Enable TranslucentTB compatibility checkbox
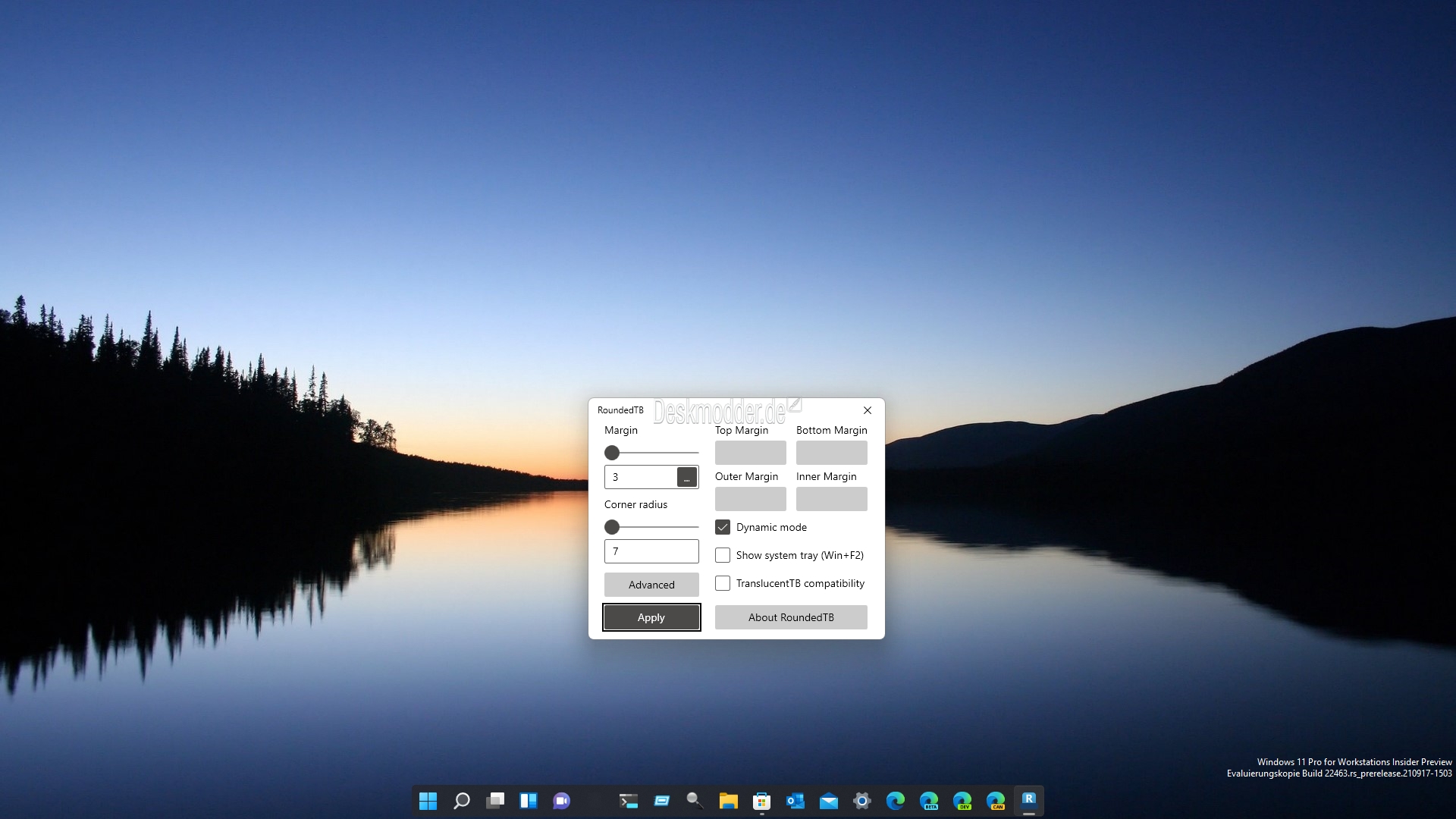Viewport: 1456px width, 819px height. (723, 583)
